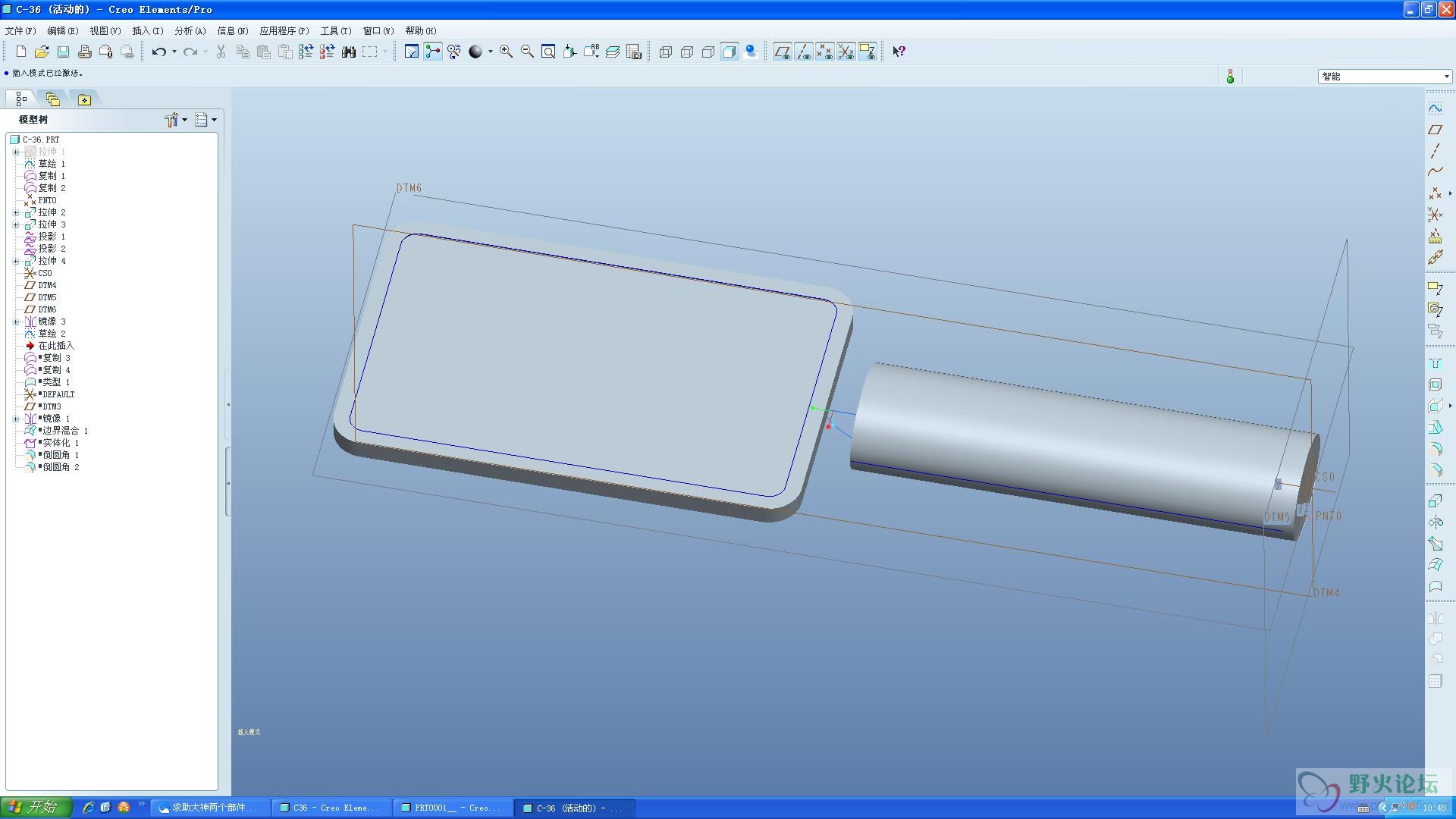Select the Round tool in right toolbar
Screen dimensions: 1456x819
coord(1435,448)
